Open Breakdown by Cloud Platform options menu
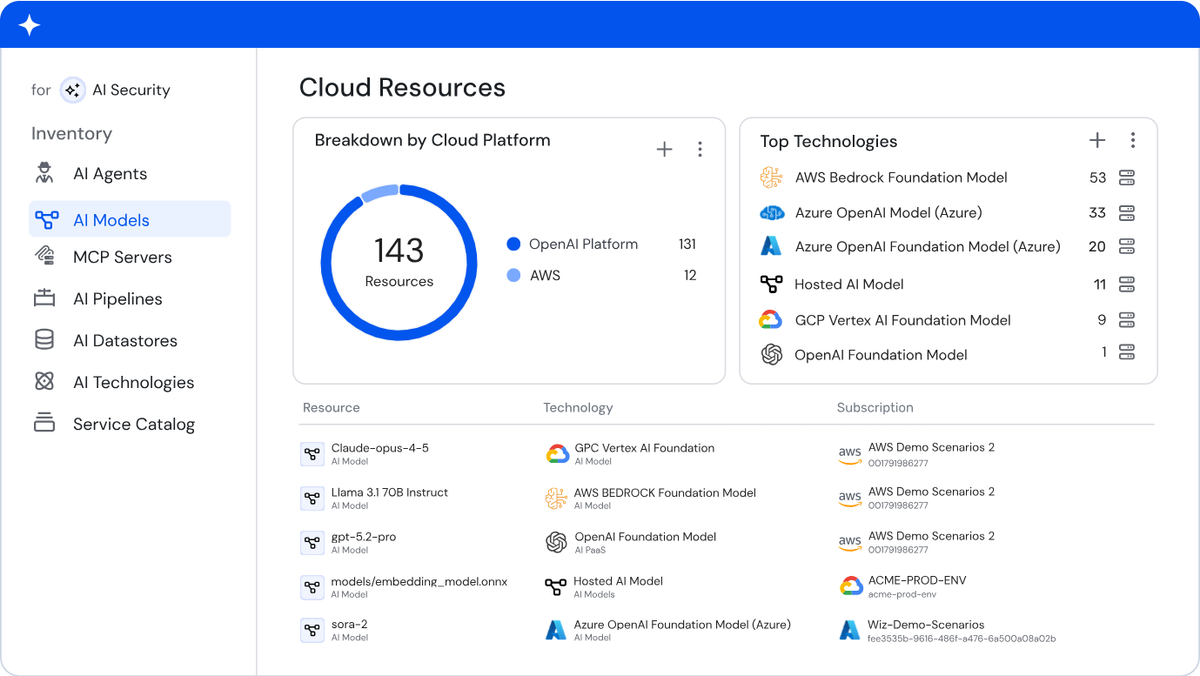 tap(700, 149)
